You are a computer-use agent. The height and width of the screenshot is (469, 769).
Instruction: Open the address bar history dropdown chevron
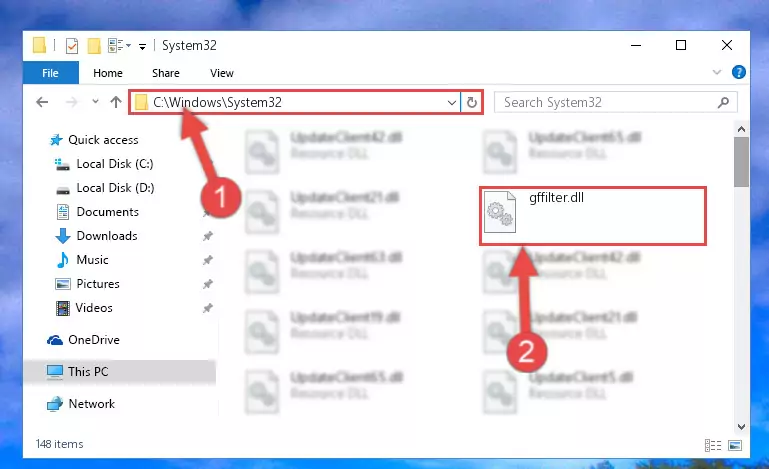(x=452, y=103)
